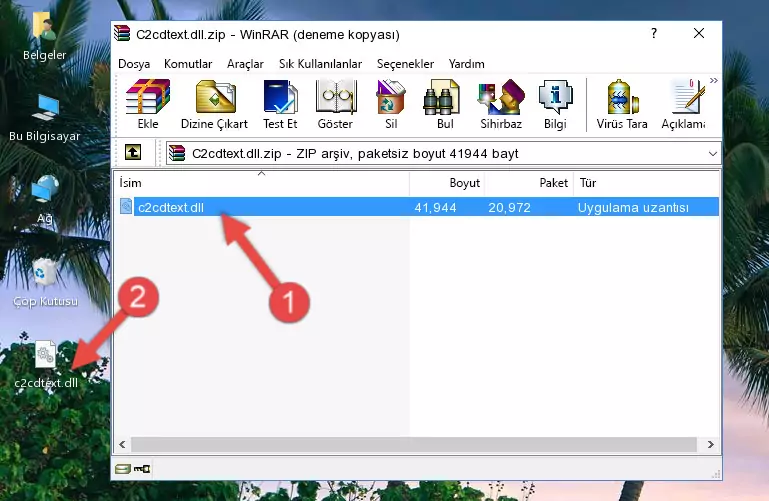This screenshot has height=501, width=769.
Task: Click the drive icon in status bar
Action: (x=123, y=469)
